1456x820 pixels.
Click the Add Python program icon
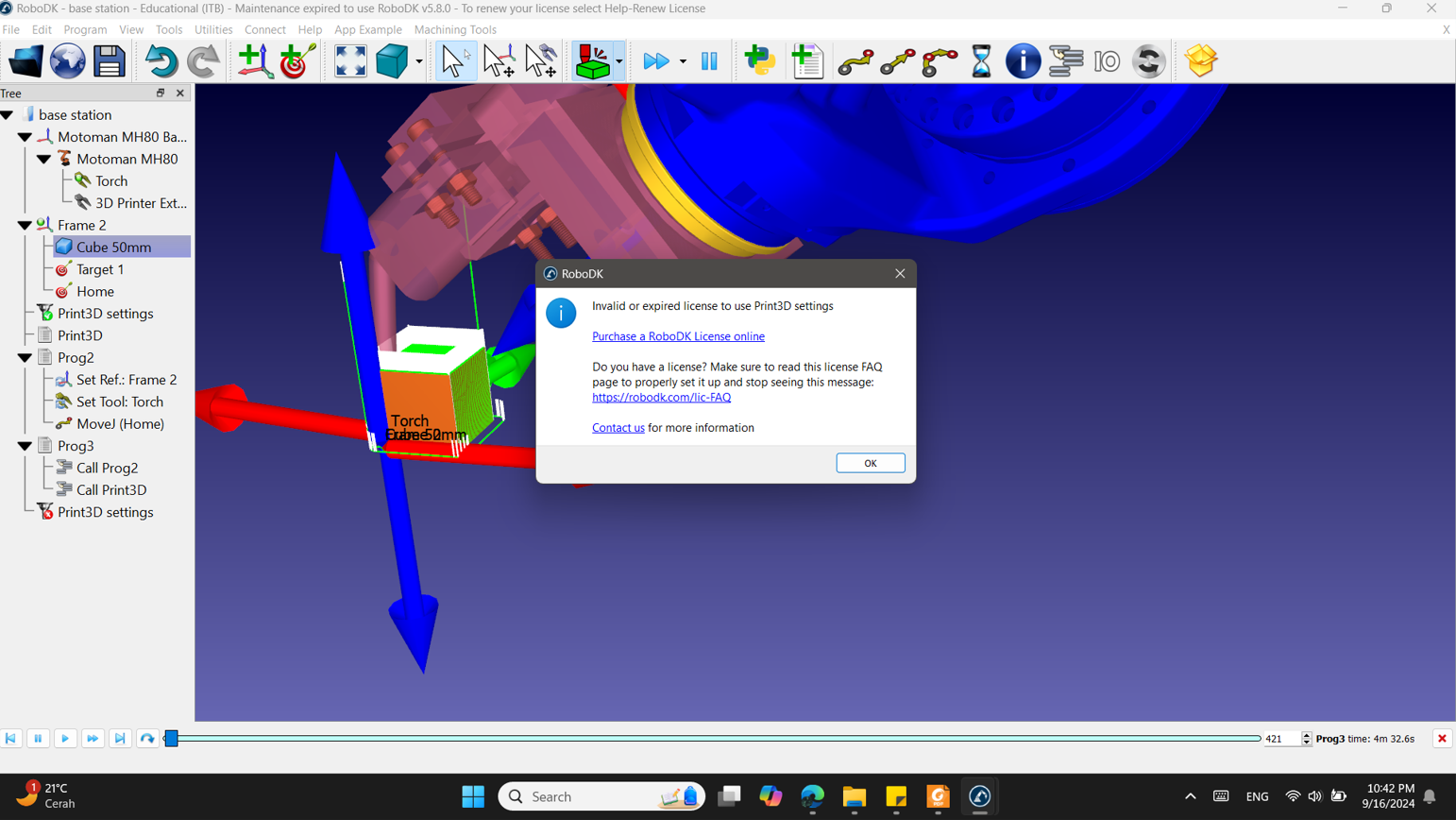click(759, 61)
